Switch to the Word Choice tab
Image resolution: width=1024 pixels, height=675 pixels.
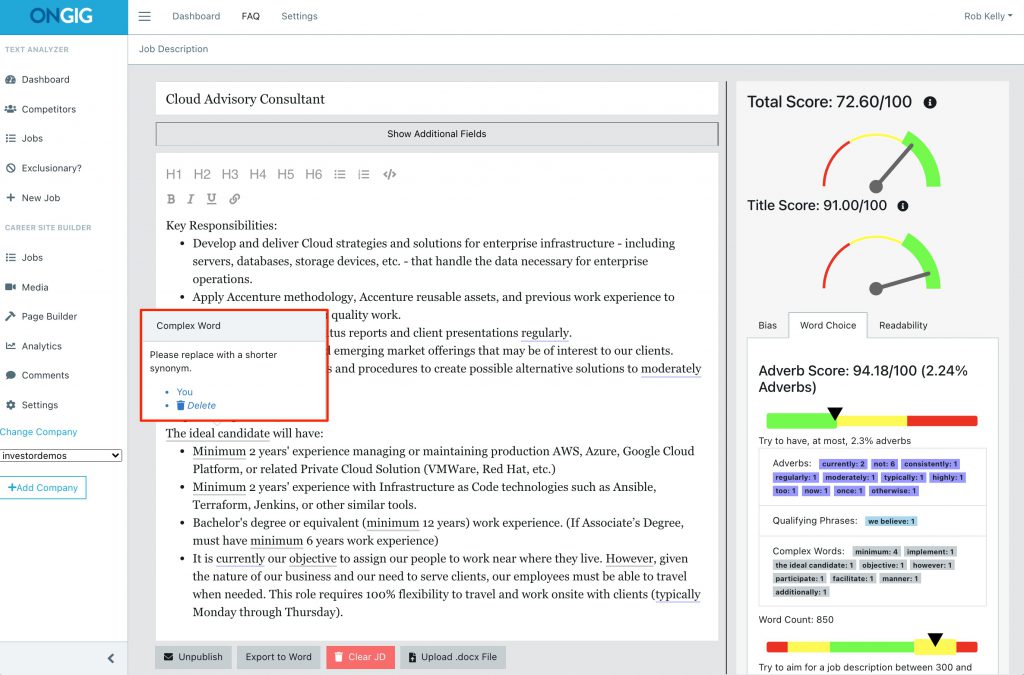coord(828,325)
